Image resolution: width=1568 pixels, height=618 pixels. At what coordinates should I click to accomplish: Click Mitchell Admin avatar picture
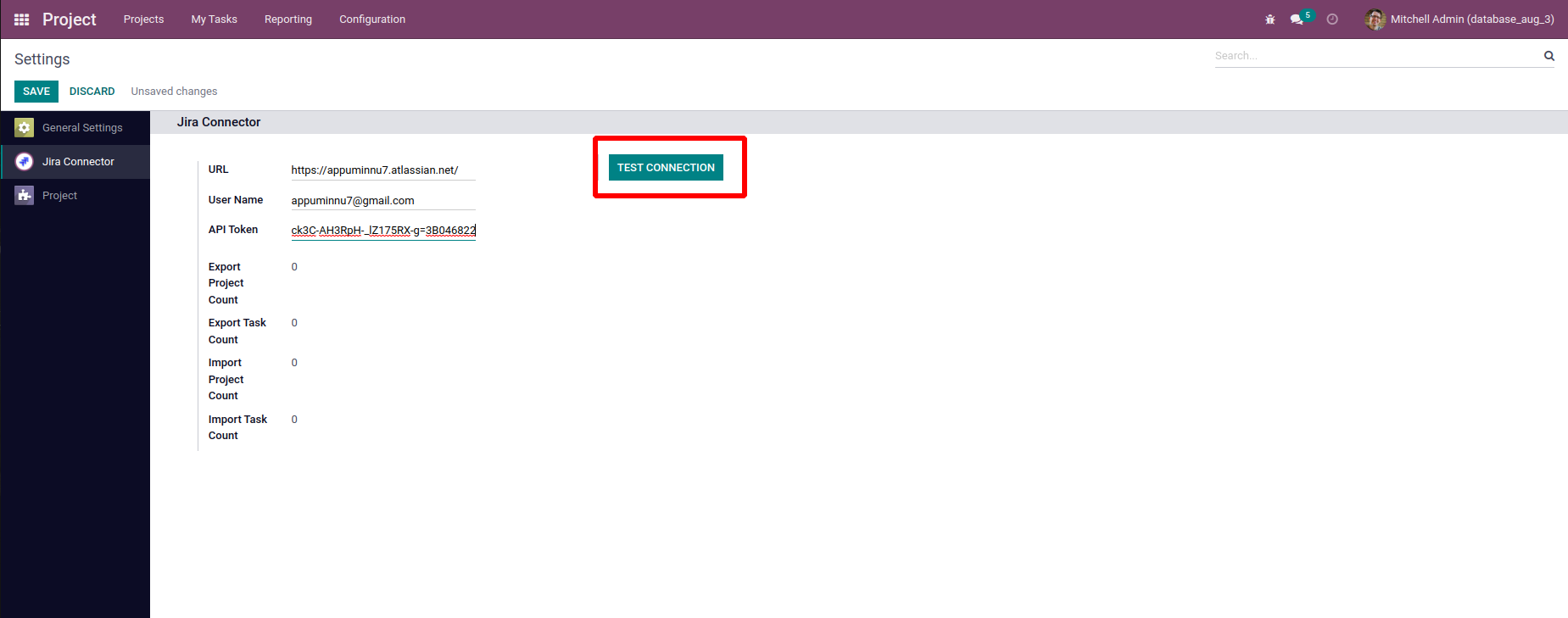point(1375,19)
